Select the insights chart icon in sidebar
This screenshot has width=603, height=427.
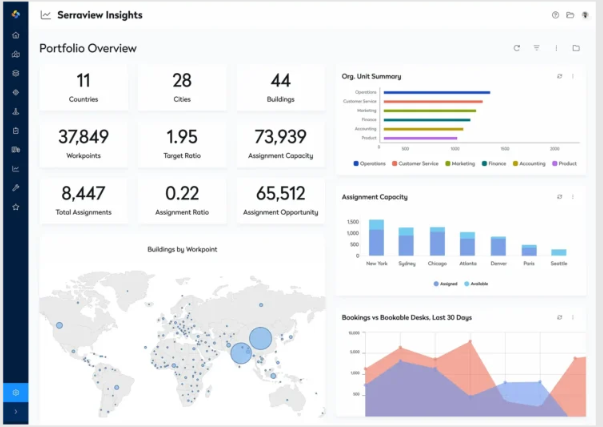click(16, 169)
